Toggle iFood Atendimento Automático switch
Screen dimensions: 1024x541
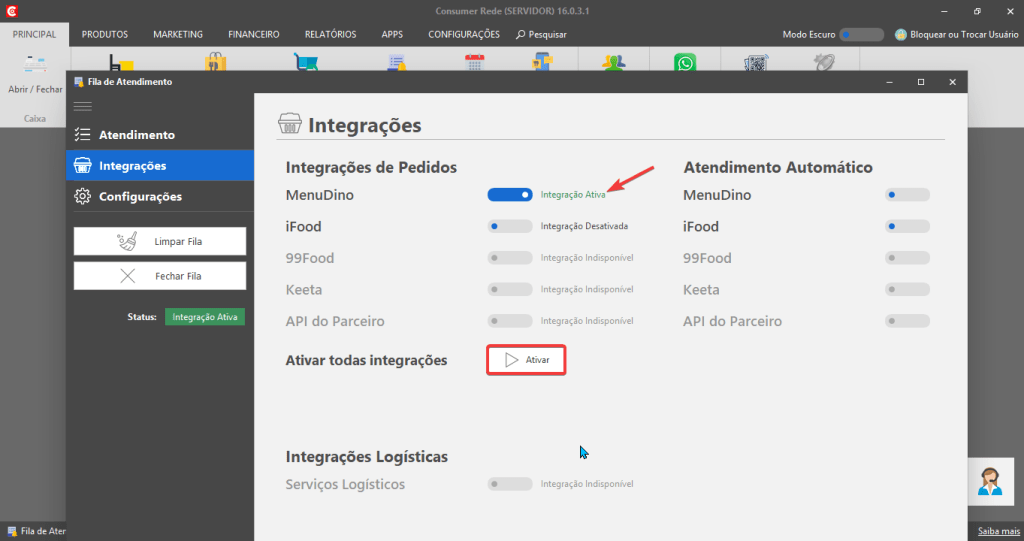coord(907,226)
